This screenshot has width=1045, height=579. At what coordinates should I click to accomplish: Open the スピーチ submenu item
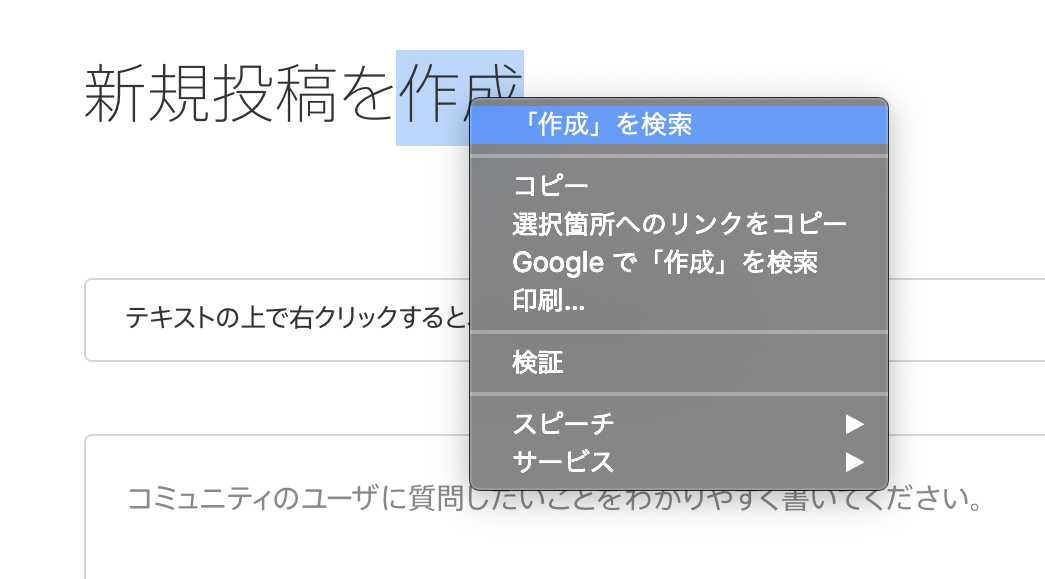click(563, 424)
